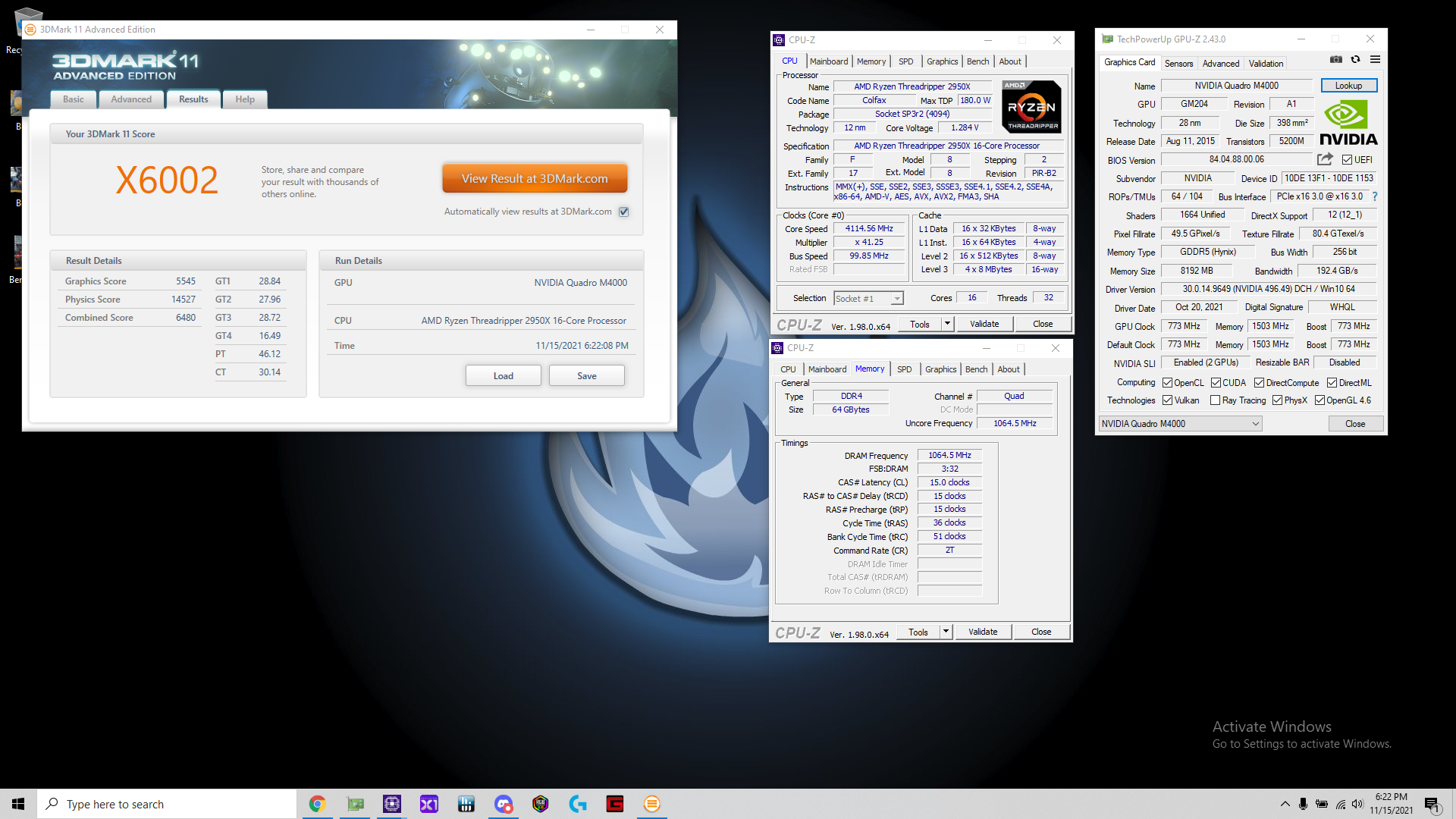Viewport: 1456px width, 819px height.
Task: Toggle the OpenCL checkbox
Action: 1168,383
